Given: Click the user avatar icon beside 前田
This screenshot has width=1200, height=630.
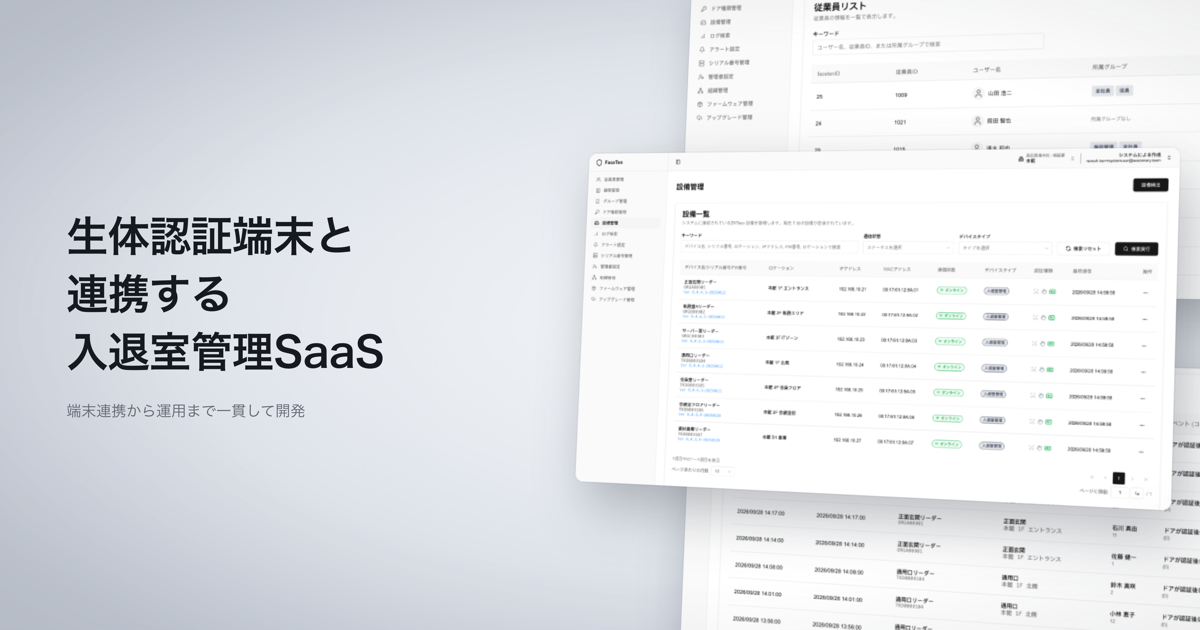Looking at the screenshot, I should pos(977,120).
